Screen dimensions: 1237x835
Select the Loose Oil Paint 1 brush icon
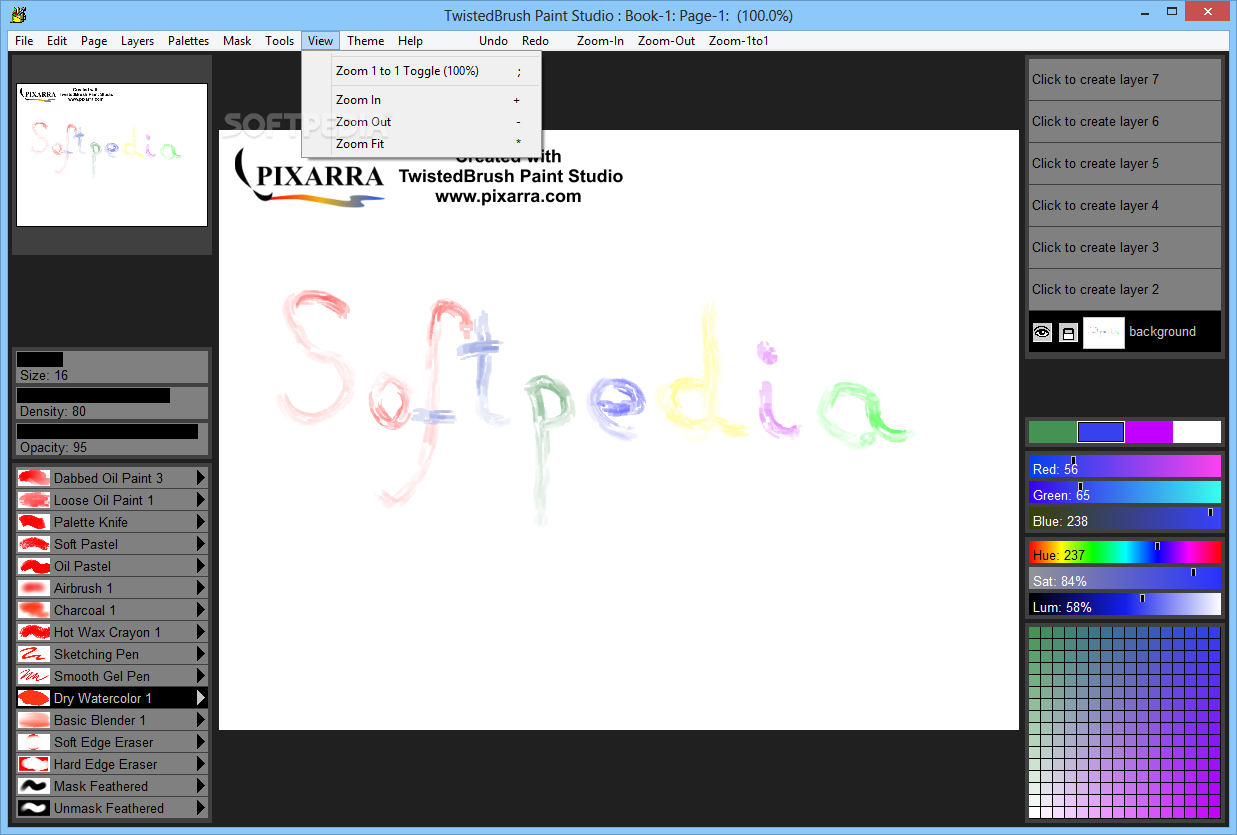(x=34, y=500)
